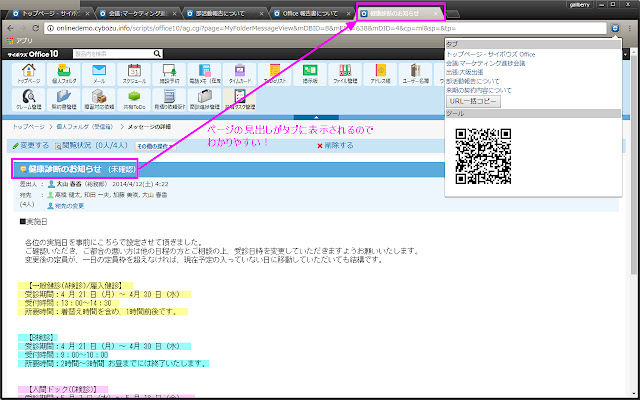Collapse the application menu with up-arrow bar
The image size is (640, 400).
(316, 118)
